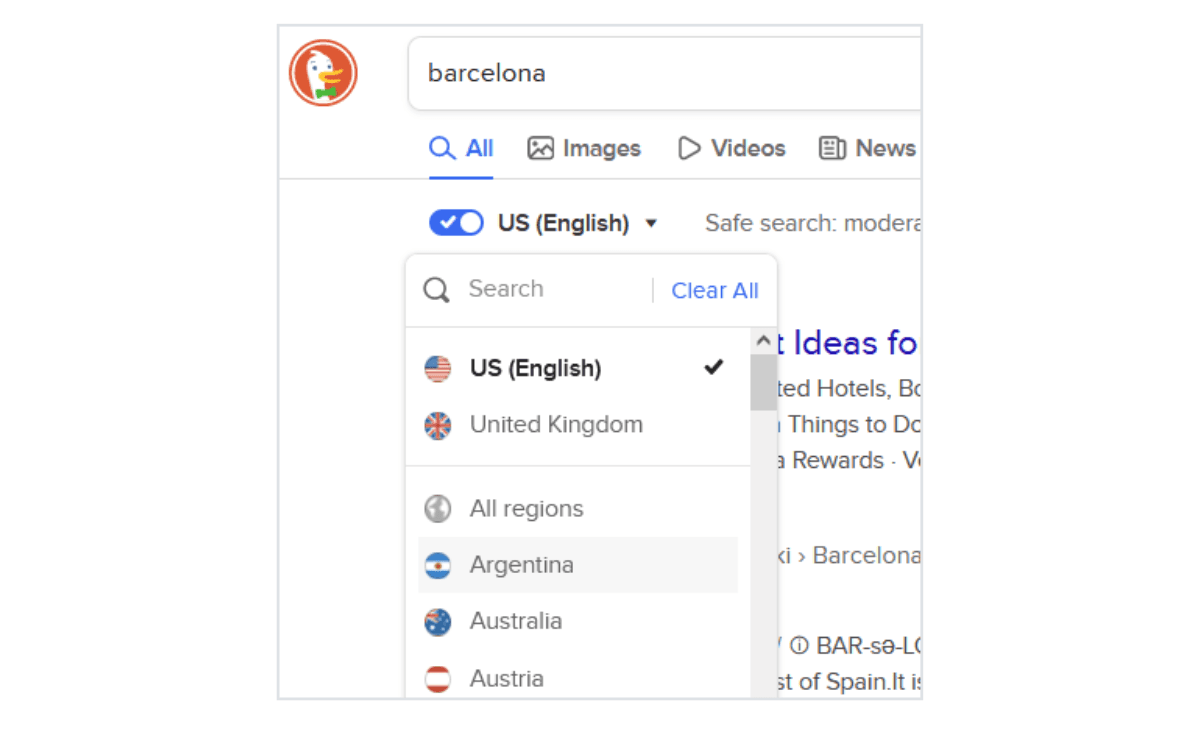1200x732 pixels.
Task: Click the Argentina flag icon
Action: click(x=438, y=566)
